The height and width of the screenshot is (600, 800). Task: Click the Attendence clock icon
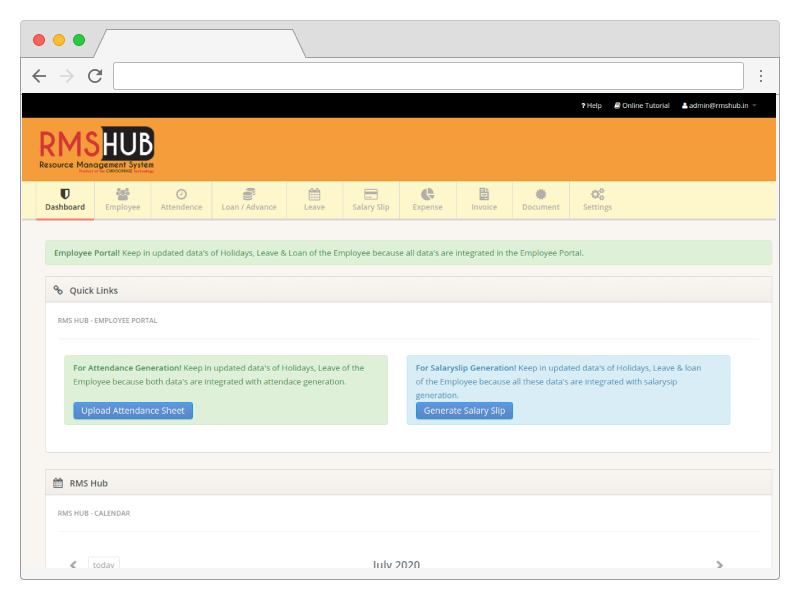(181, 194)
